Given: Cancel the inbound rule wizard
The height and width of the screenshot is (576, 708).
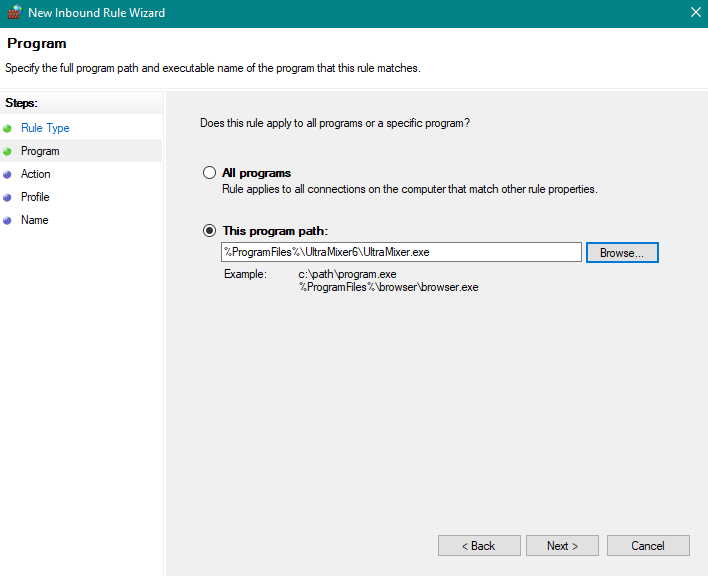Looking at the screenshot, I should point(648,545).
